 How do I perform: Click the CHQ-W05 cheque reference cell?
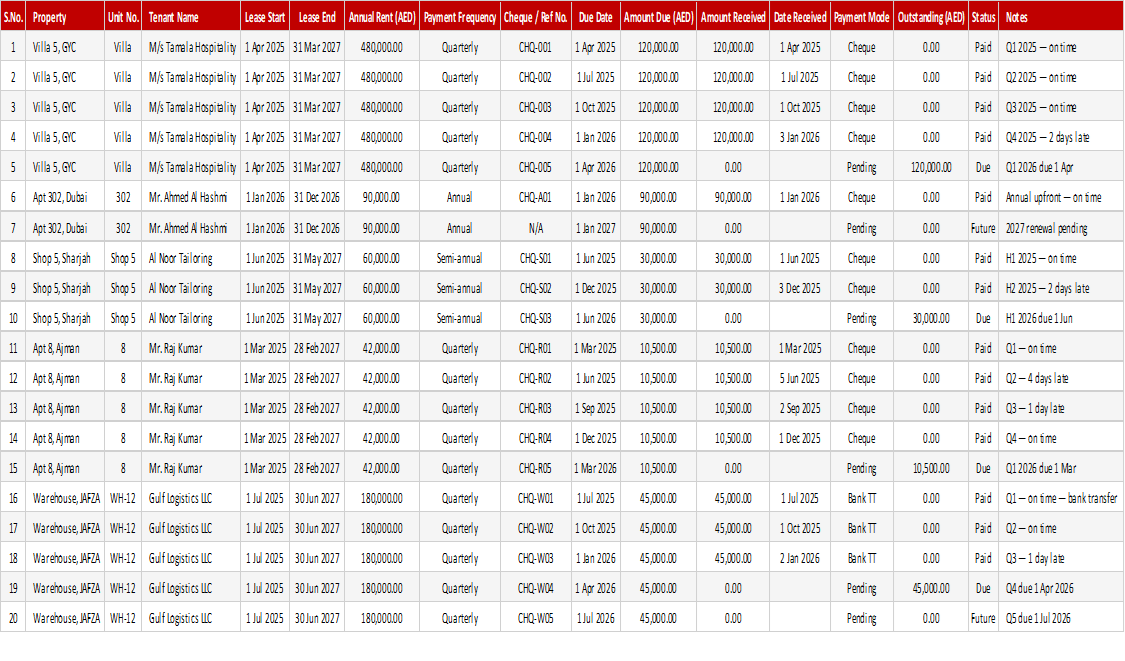coord(535,618)
